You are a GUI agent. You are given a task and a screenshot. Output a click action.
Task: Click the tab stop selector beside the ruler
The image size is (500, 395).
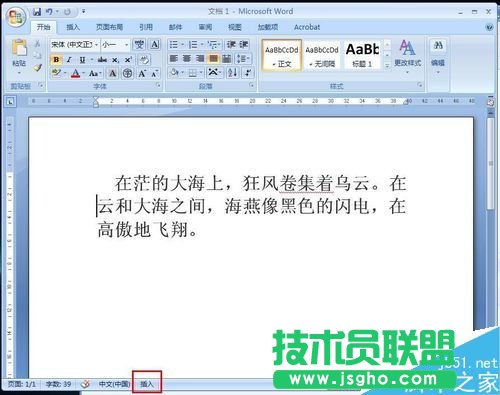(10, 101)
